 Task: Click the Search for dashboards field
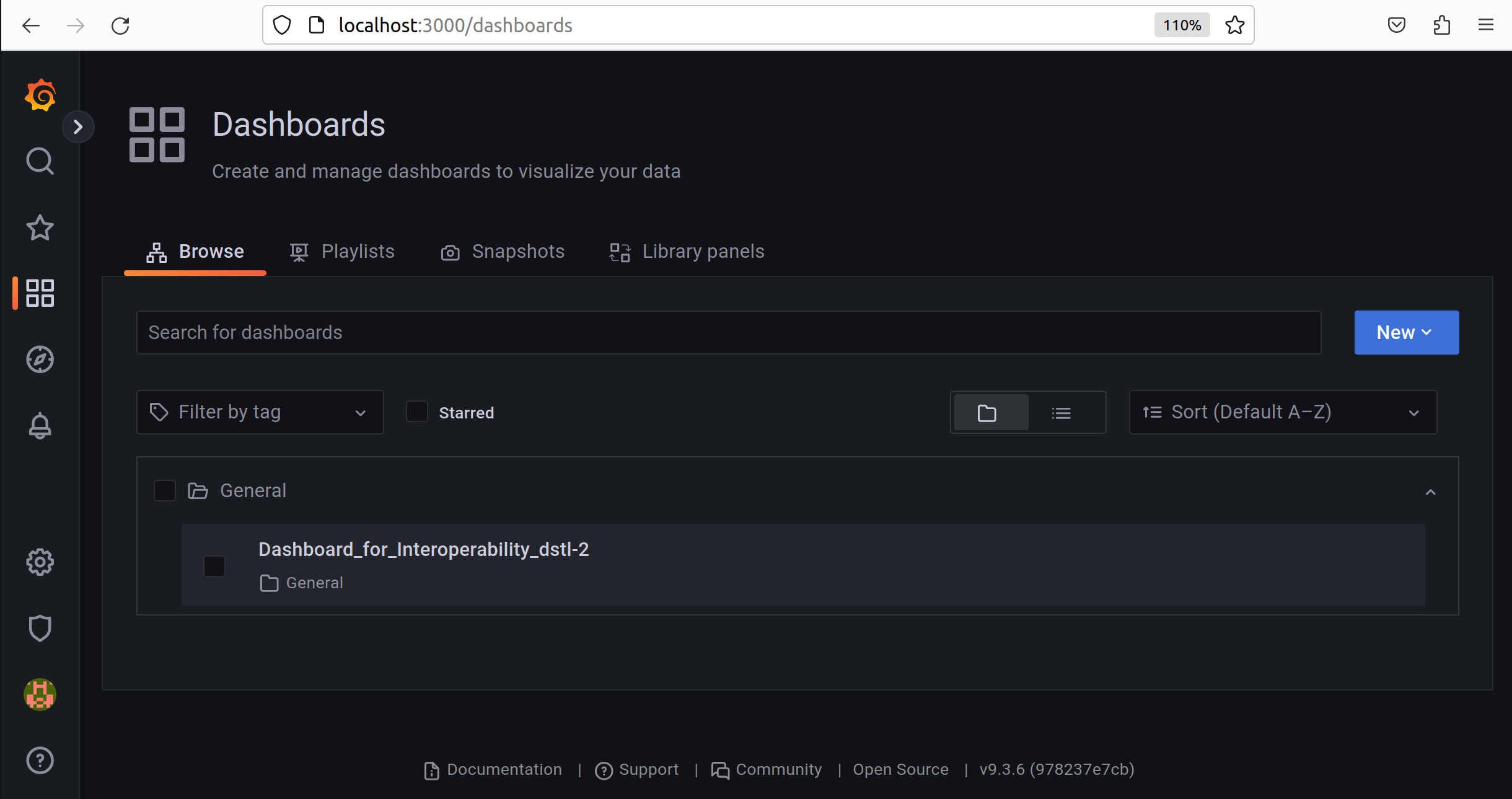click(x=728, y=333)
